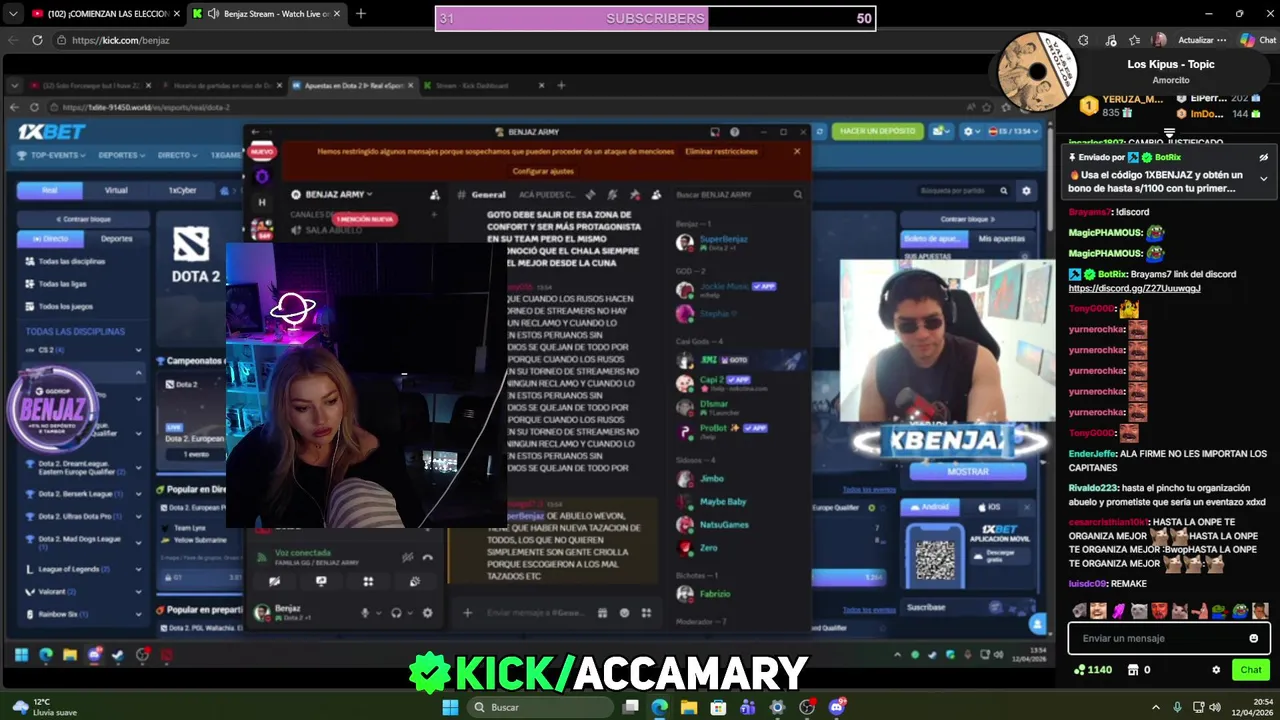This screenshot has height=720, width=1280.
Task: Hide the pinned BotRix message with eye icon
Action: tap(1263, 158)
